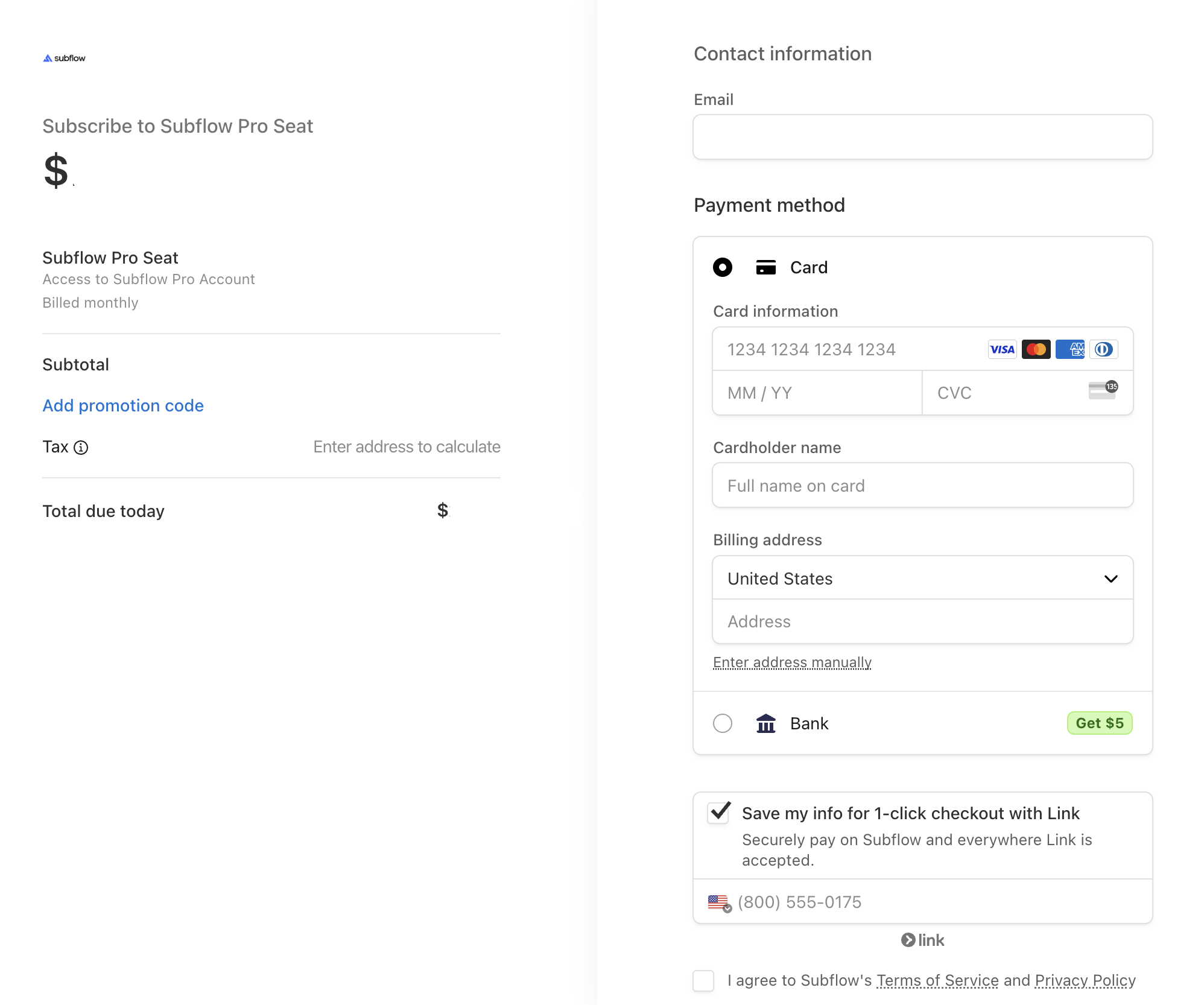Uncheck Save my info for Link checkbox
The width and height of the screenshot is (1204, 1005).
[718, 813]
